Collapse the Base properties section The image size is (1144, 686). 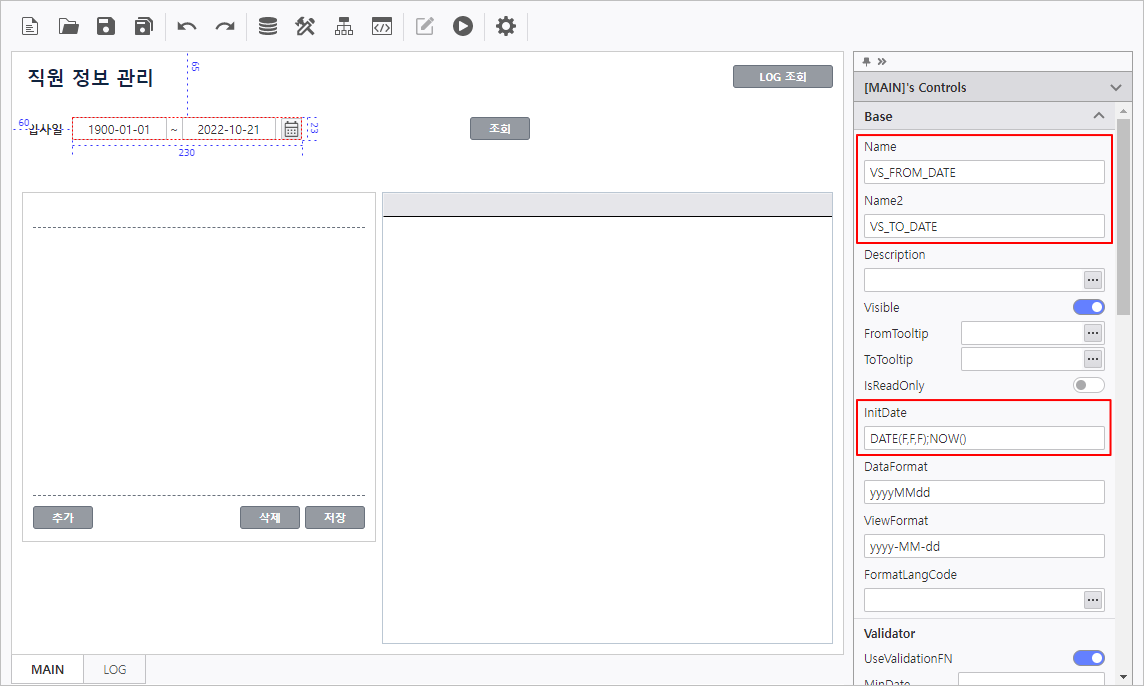pos(1098,116)
